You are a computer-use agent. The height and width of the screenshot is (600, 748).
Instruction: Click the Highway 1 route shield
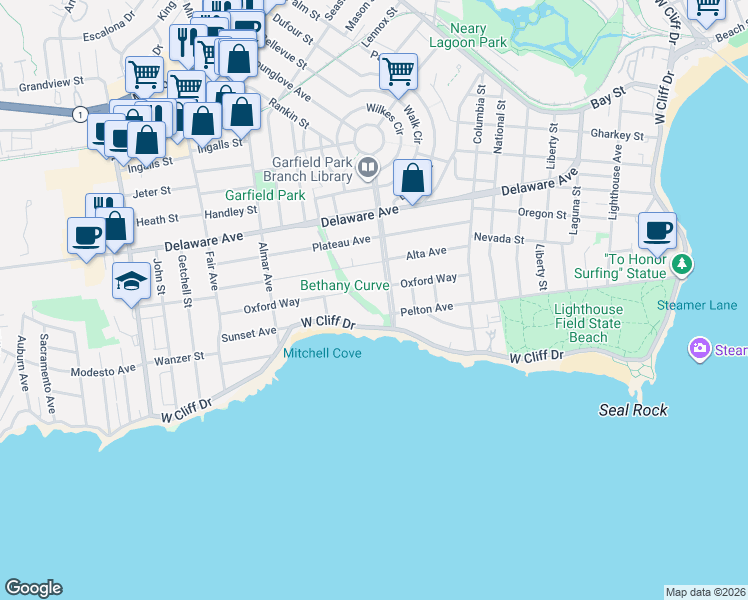(80, 114)
